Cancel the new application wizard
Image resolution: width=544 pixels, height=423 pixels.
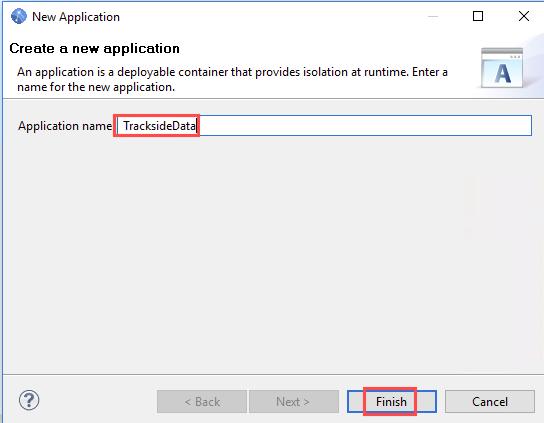(x=490, y=401)
